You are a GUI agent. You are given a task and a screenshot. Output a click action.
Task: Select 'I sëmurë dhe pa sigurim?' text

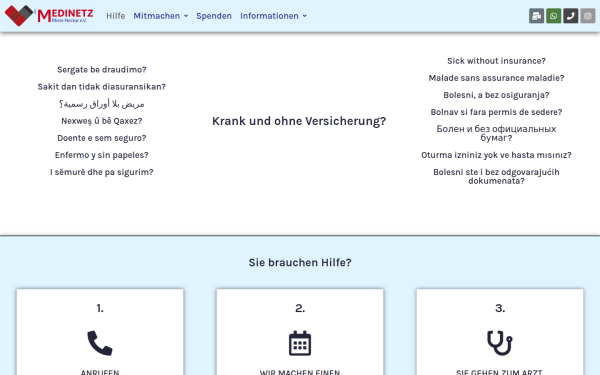[102, 172]
